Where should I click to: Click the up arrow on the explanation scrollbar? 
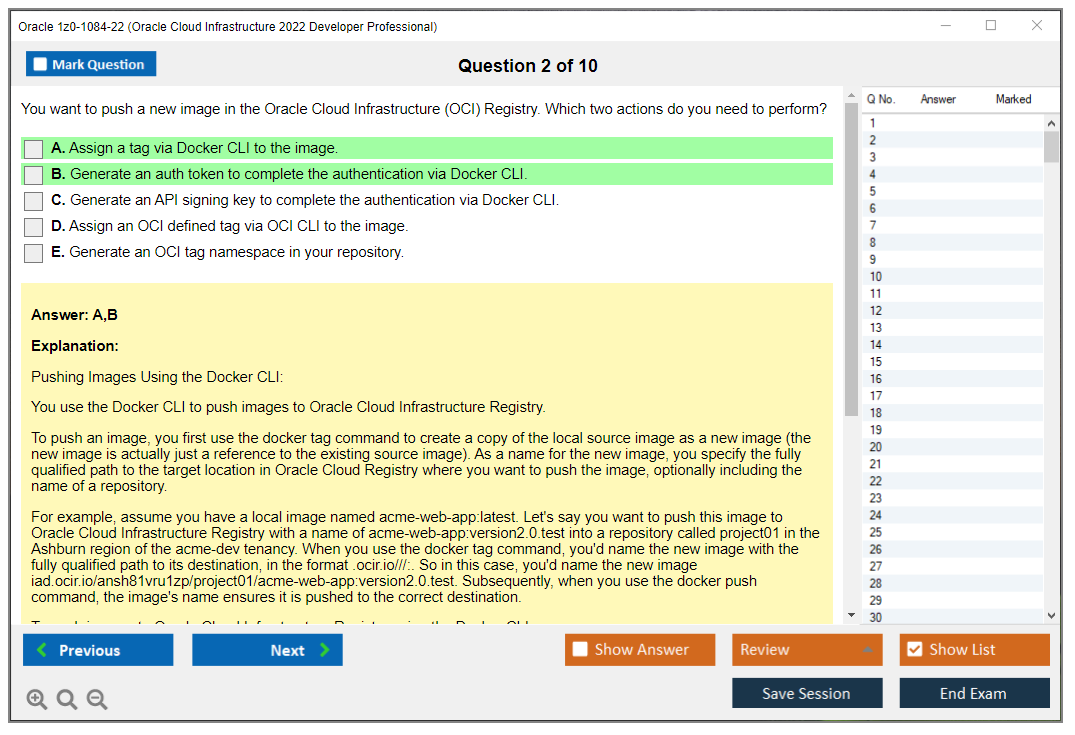pyautogui.click(x=849, y=95)
